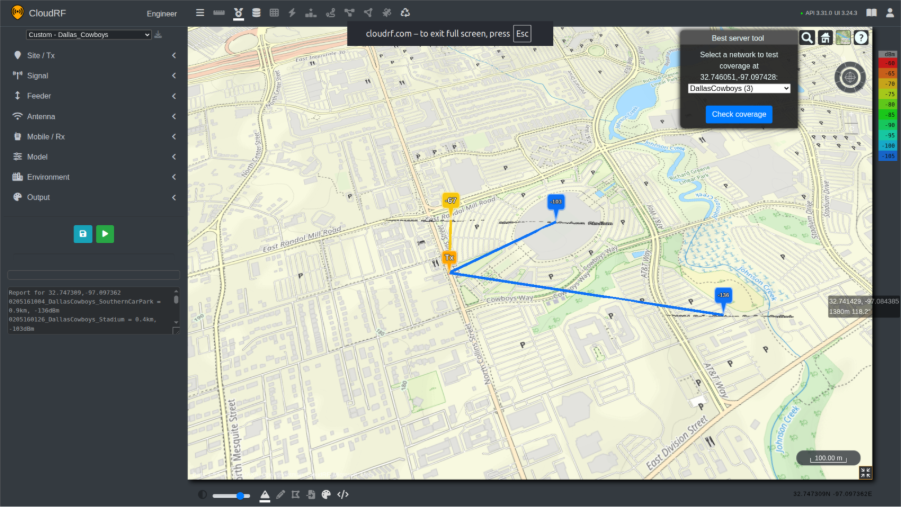This screenshot has height=507, width=901.
Task: Open map search magnifier icon
Action: pyautogui.click(x=807, y=38)
